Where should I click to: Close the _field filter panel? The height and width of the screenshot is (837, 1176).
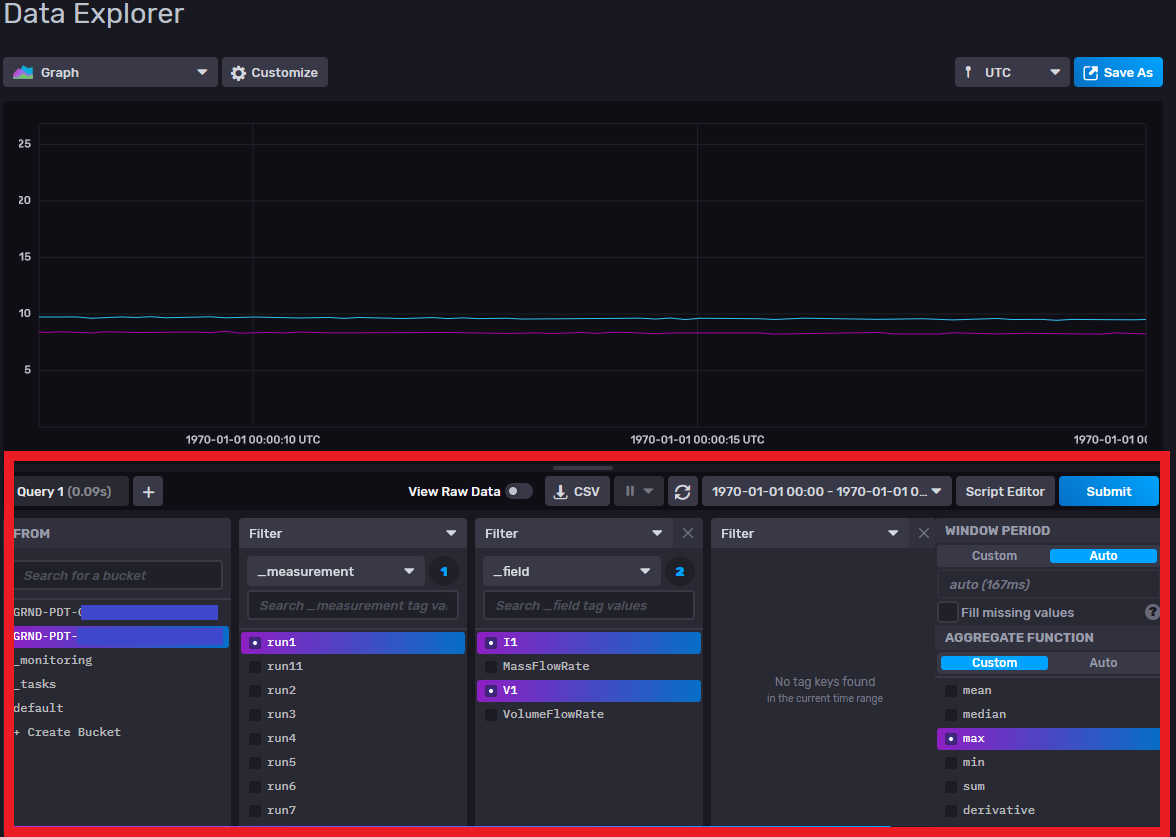click(x=688, y=533)
